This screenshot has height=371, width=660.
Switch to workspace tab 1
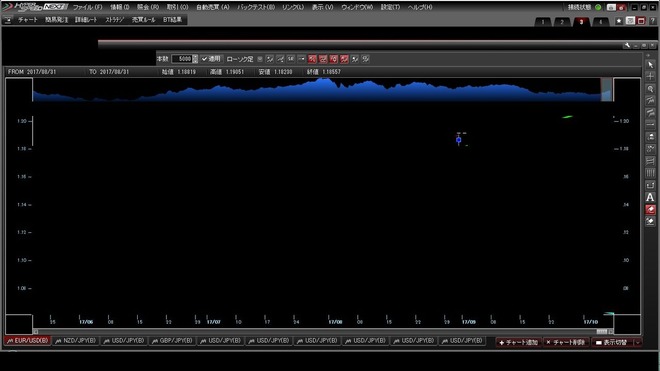pos(543,22)
